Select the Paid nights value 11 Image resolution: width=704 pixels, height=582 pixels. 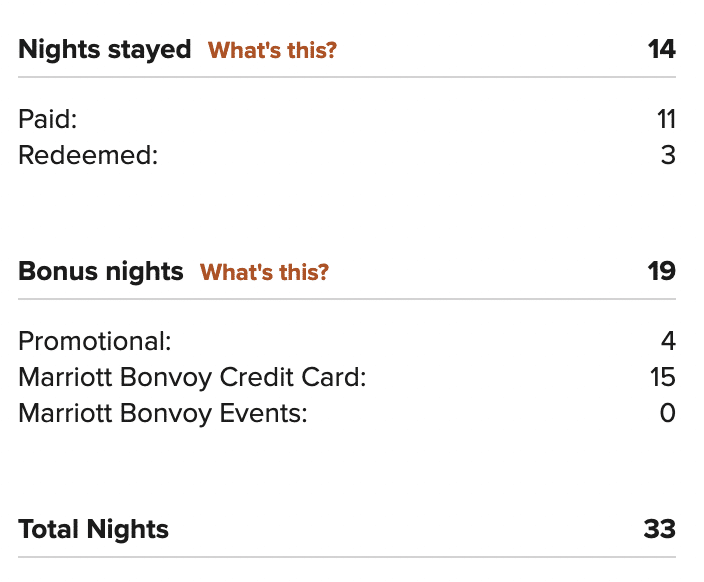tap(666, 120)
